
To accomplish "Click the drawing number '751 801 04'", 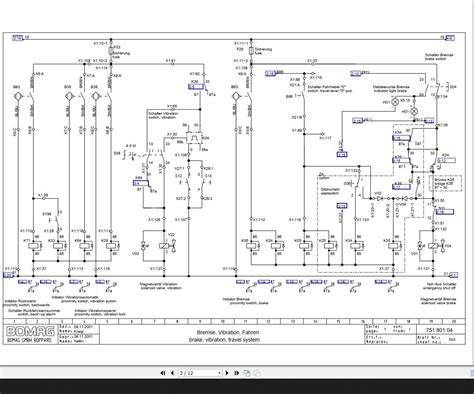I will 439,330.
